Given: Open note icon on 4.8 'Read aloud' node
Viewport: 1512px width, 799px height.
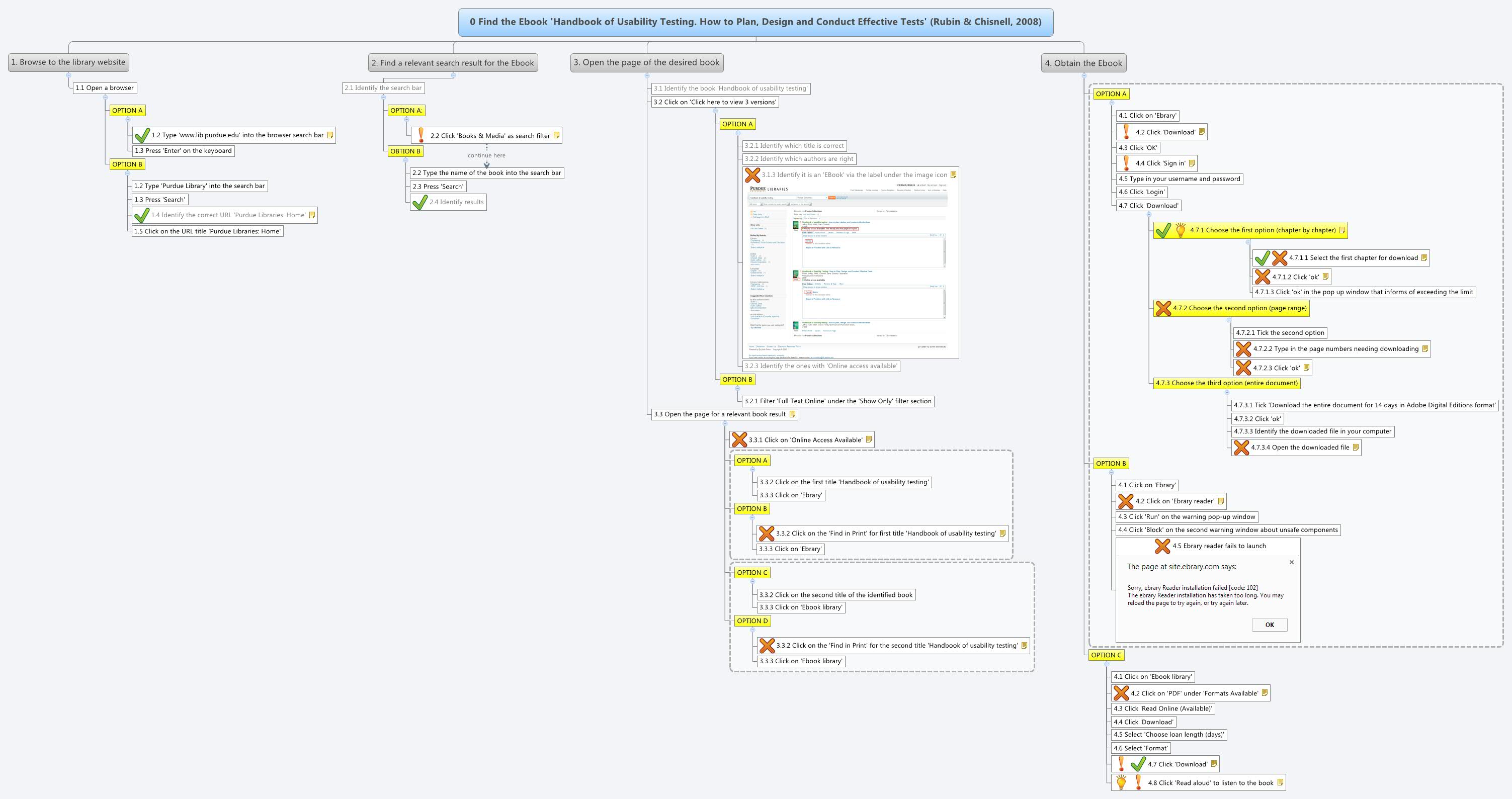Looking at the screenshot, I should (1280, 782).
